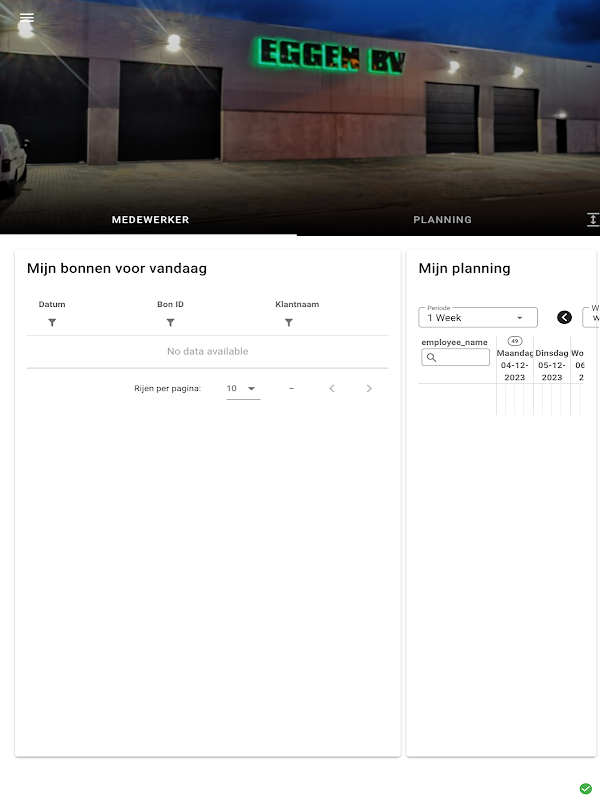This screenshot has height=800, width=600.
Task: Sort by Bon ID column header
Action: click(170, 304)
